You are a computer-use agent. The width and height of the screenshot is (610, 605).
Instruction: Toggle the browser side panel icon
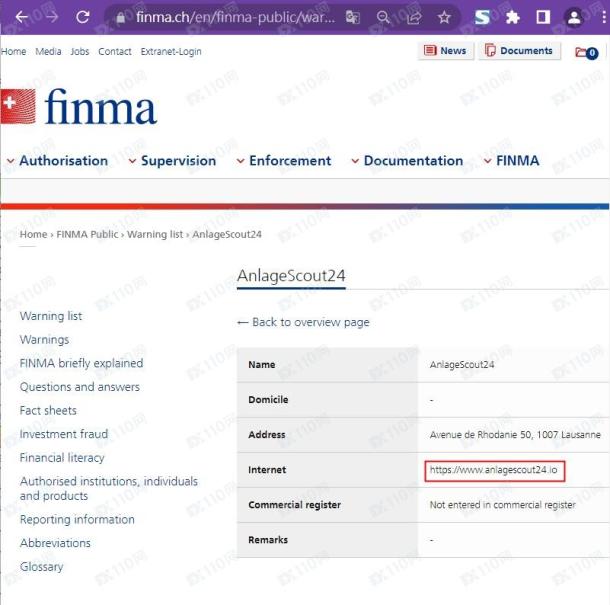tap(543, 17)
